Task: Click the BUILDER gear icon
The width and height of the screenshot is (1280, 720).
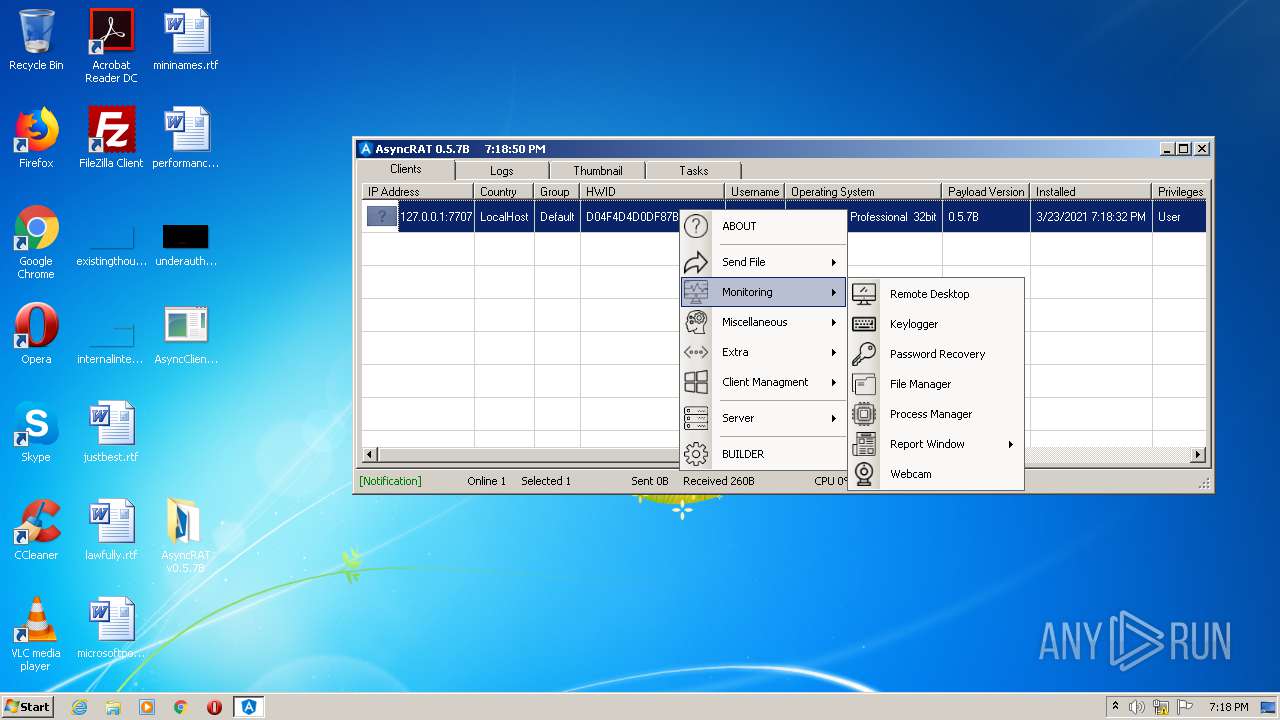Action: [695, 454]
